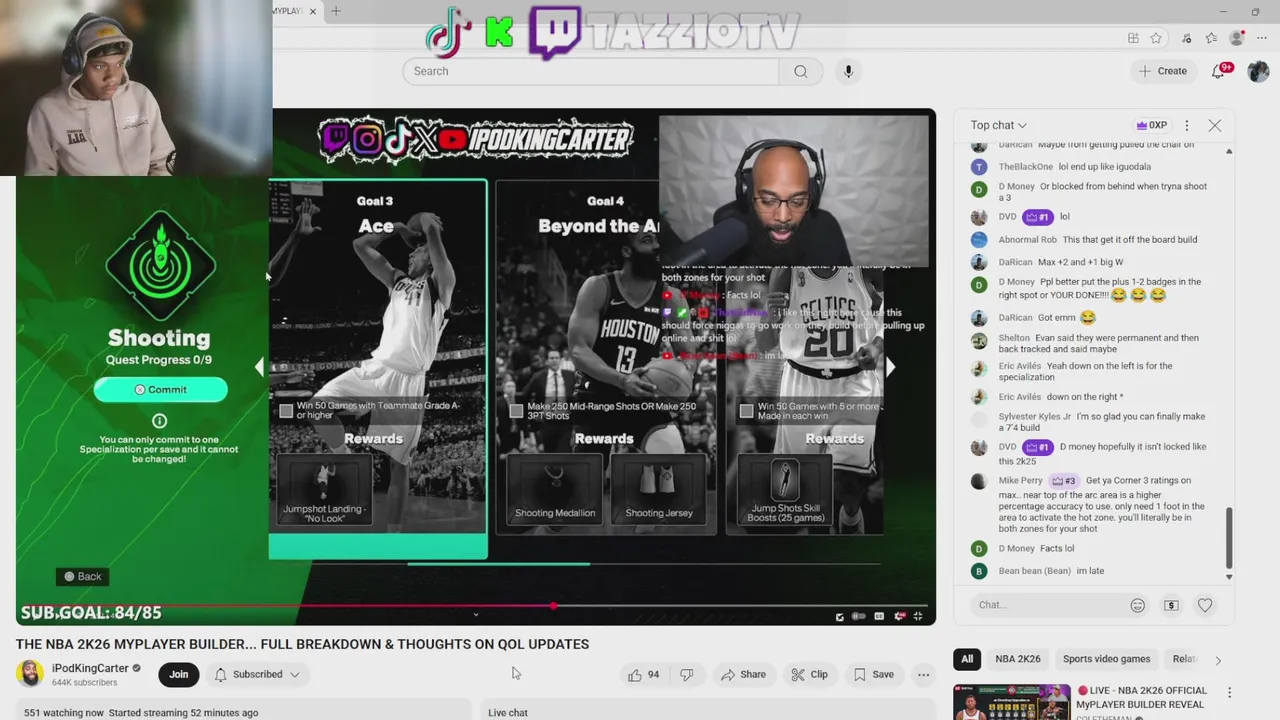1280x720 pixels.
Task: Exit full screen in video player
Action: [x=918, y=616]
